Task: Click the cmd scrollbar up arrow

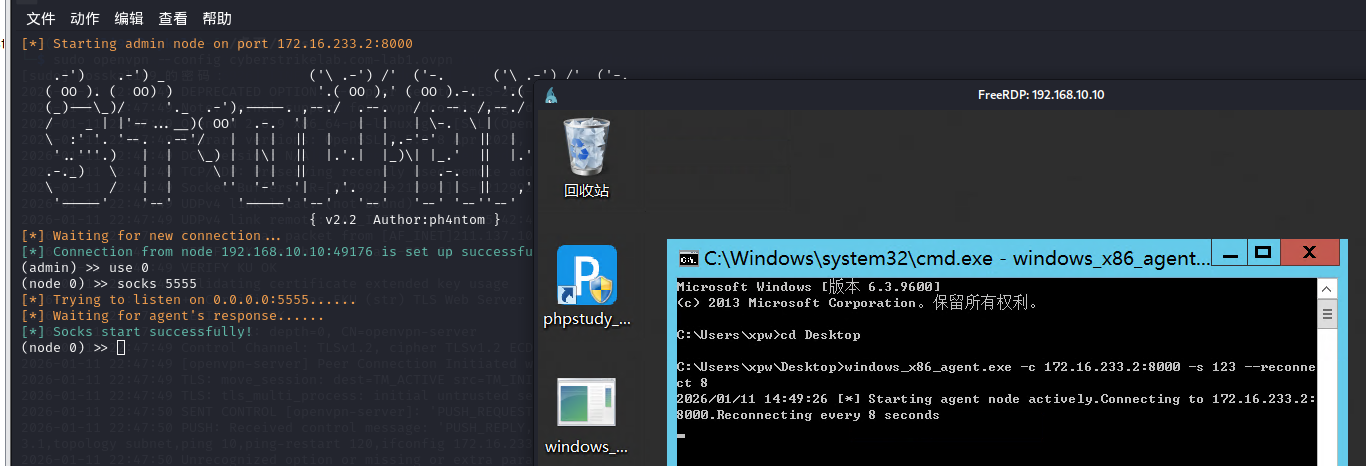Action: (1328, 288)
